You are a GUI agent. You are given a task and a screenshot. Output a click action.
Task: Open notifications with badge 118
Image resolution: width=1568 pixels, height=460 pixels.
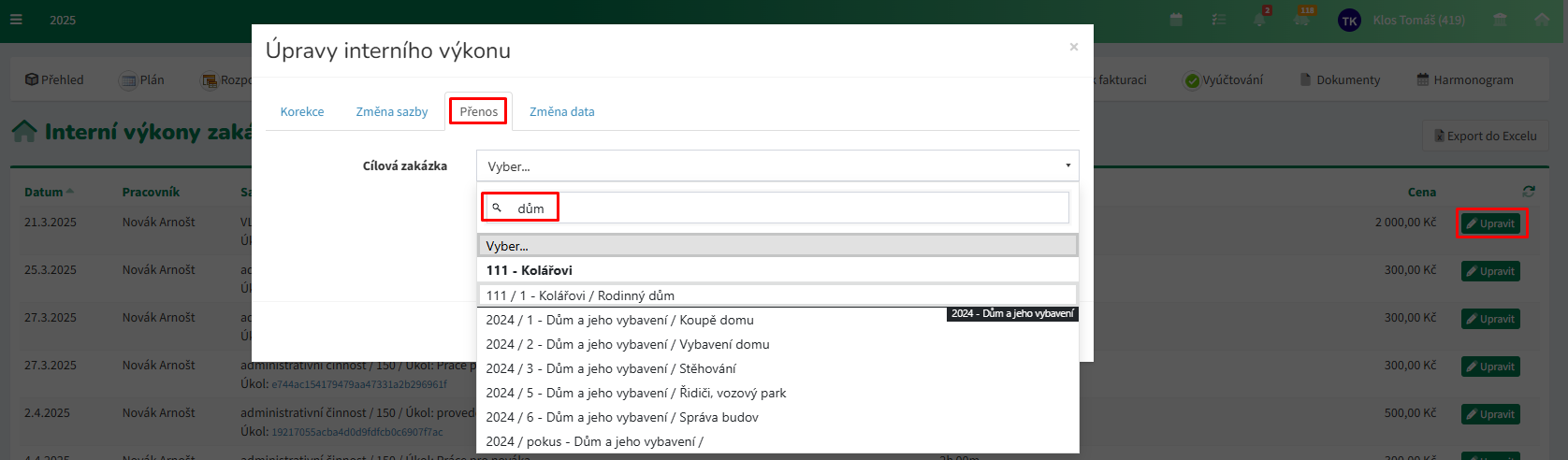click(1302, 20)
